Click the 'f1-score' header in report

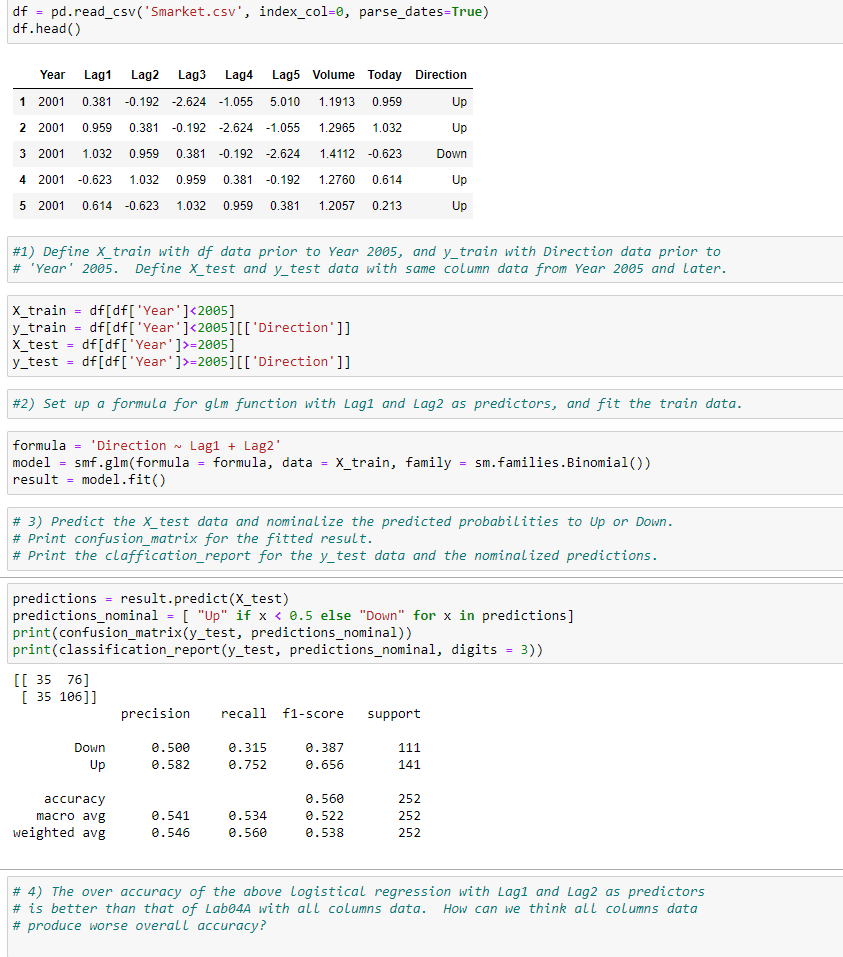point(313,714)
